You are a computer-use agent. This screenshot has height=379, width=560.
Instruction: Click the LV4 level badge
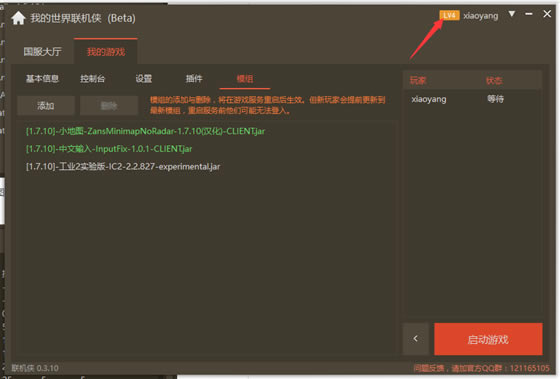449,15
